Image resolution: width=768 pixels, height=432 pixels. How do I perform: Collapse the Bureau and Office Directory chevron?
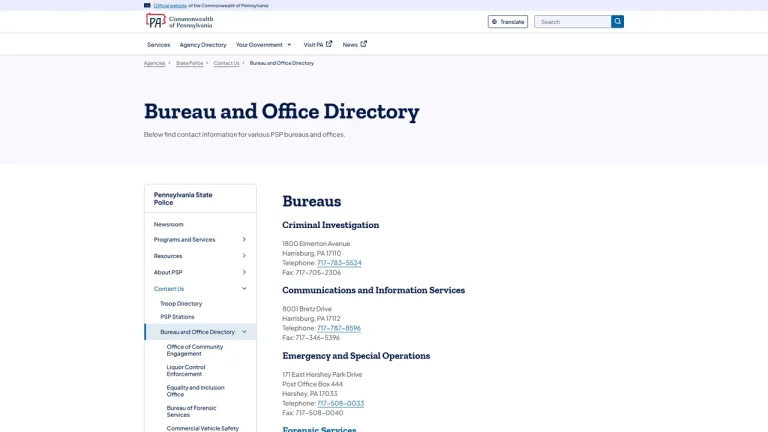[244, 332]
